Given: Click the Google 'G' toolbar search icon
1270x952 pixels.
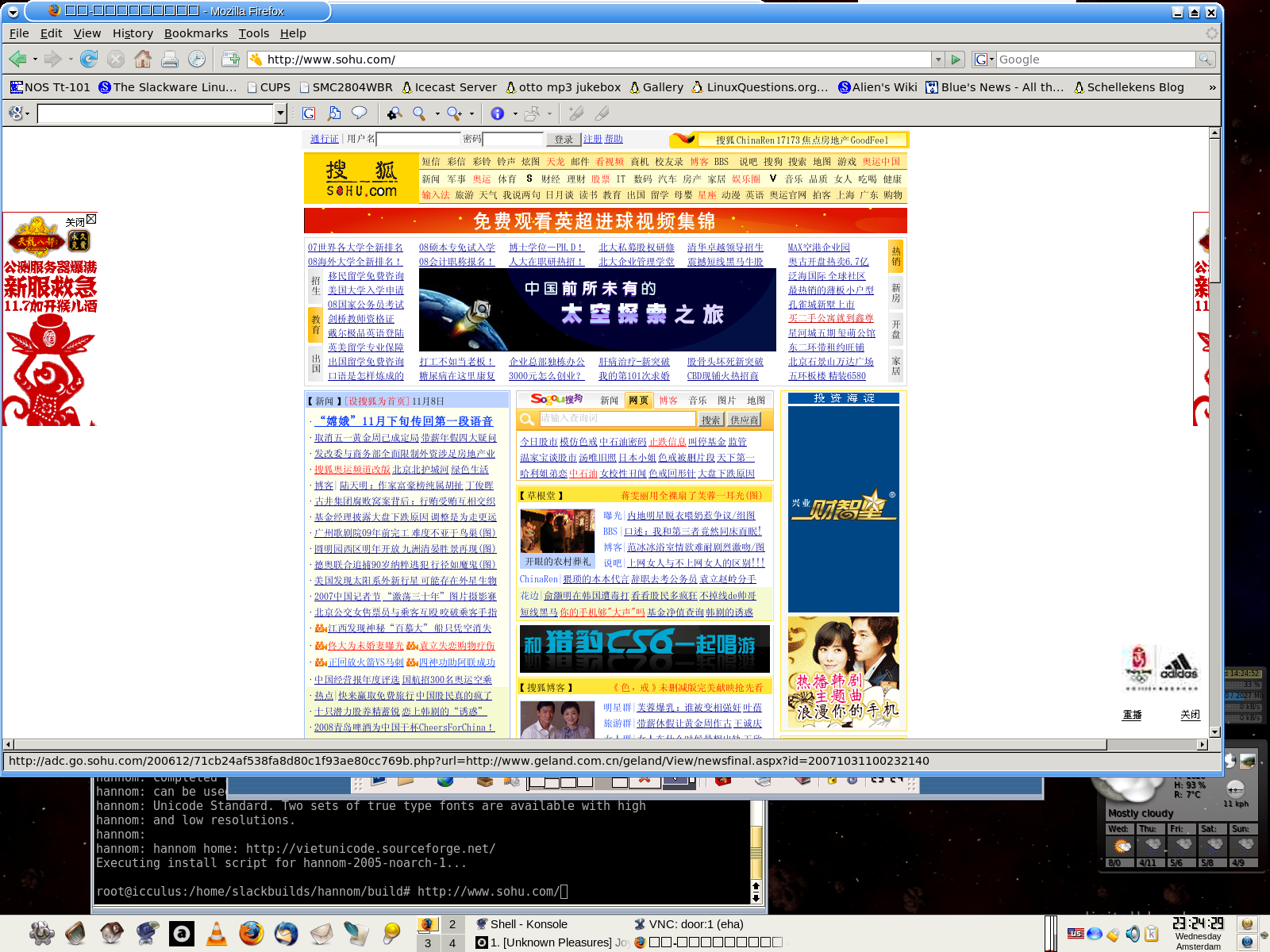Looking at the screenshot, I should coord(309,113).
